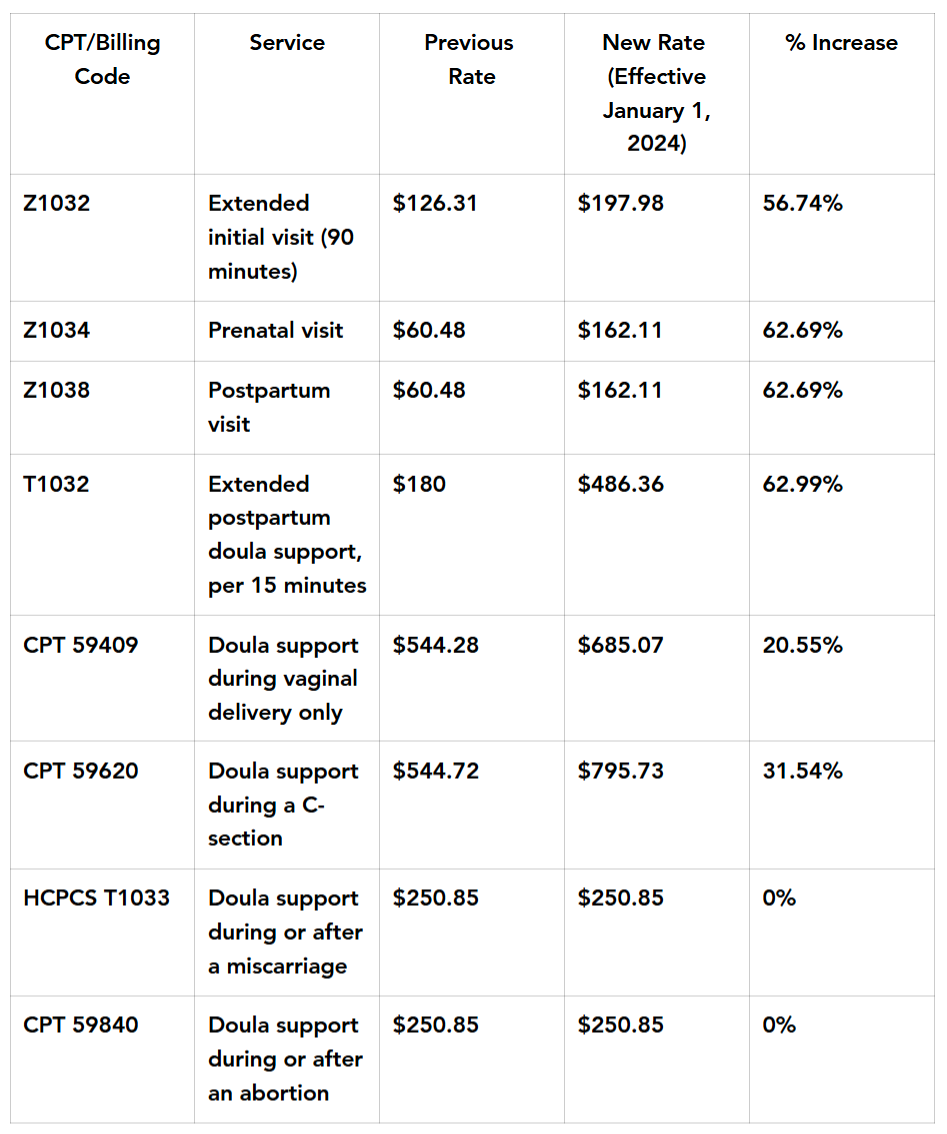Select the HCPCS T1033 code cell
The height and width of the screenshot is (1134, 947).
[x=97, y=898]
